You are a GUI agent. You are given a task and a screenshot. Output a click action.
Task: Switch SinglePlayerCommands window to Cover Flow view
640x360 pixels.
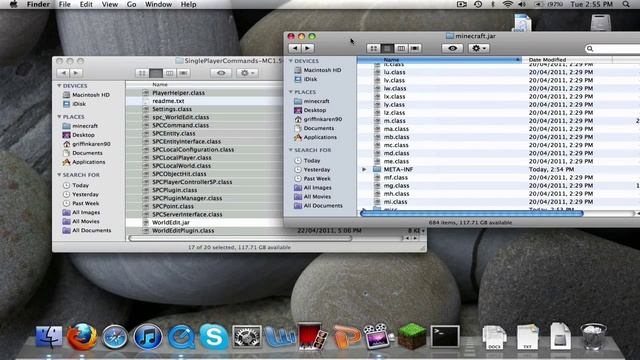[x=184, y=73]
